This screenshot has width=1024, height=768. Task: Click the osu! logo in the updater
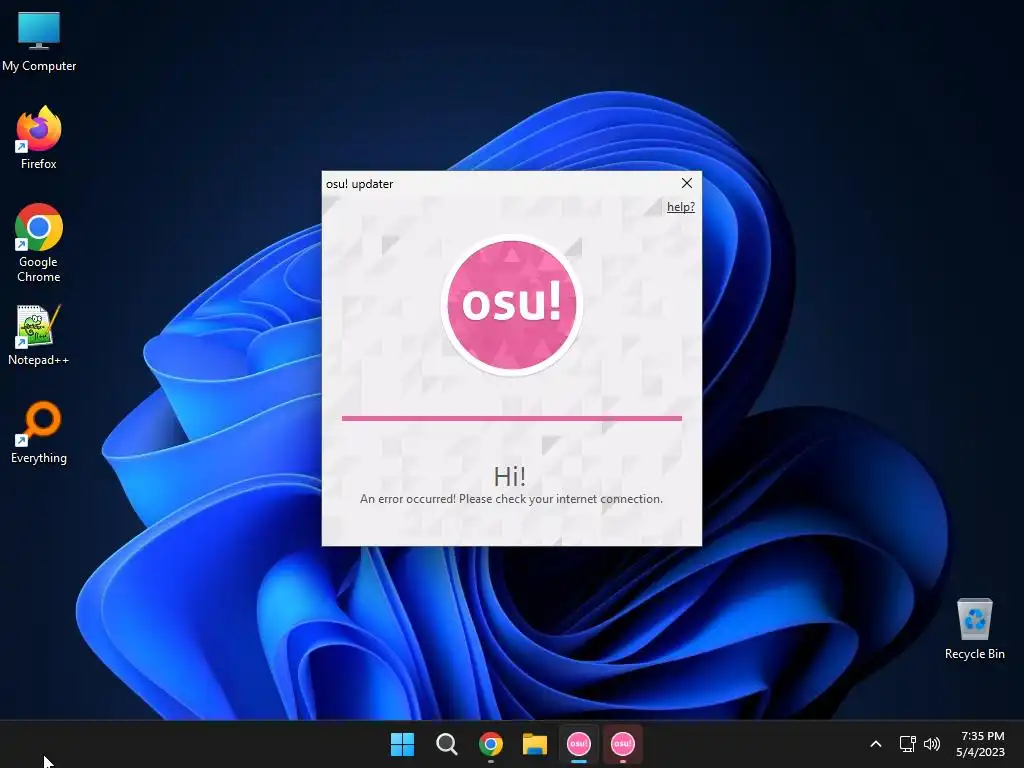tap(511, 304)
